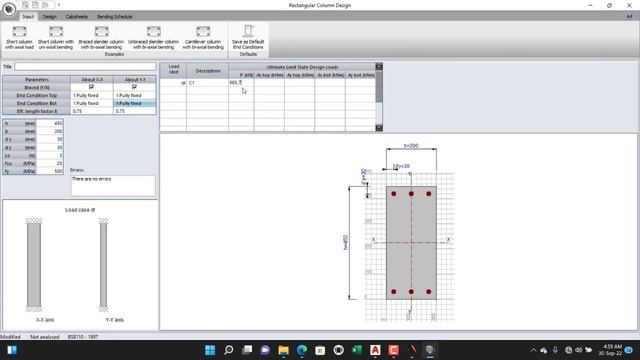The height and width of the screenshot is (360, 640).
Task: Click the first quick access toolbar icon
Action: coord(25,5)
